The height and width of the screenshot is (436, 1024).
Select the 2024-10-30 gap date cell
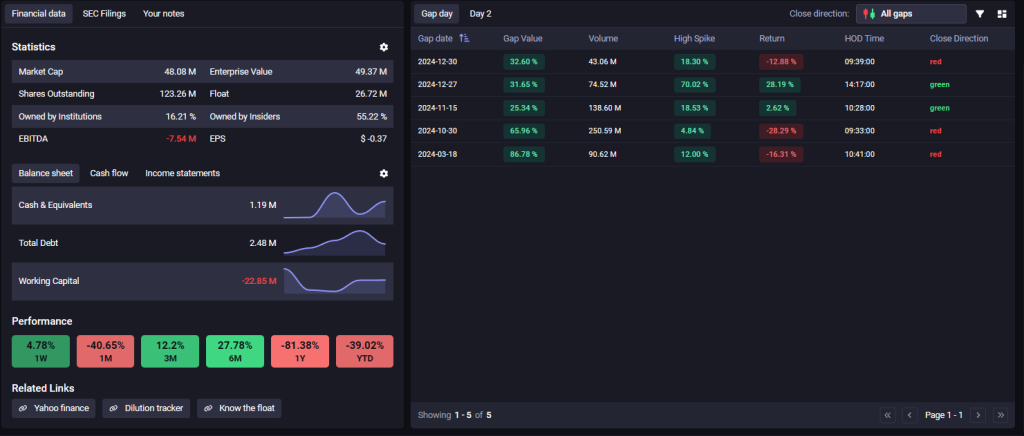(437, 131)
